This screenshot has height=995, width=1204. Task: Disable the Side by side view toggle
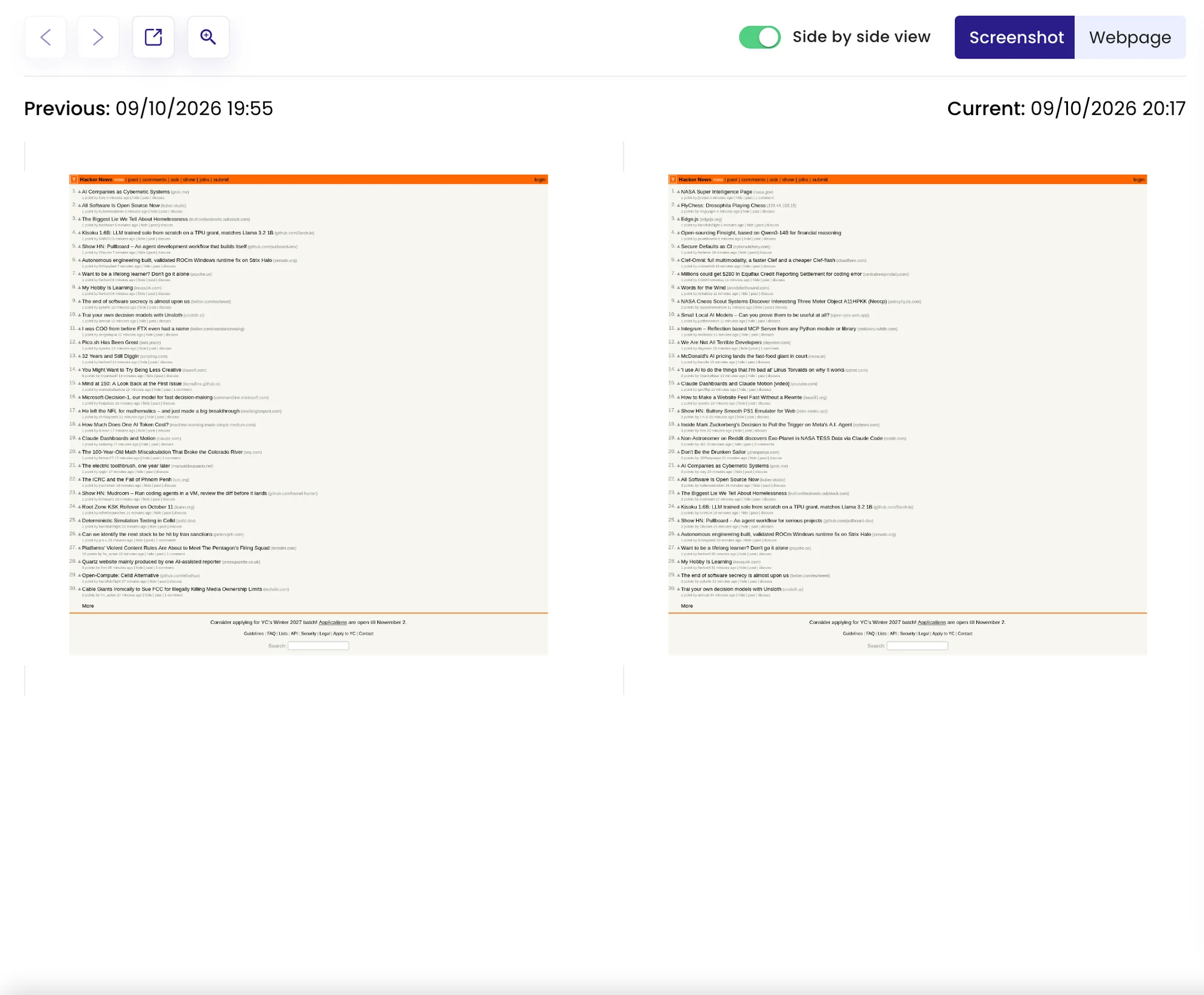[x=760, y=37]
